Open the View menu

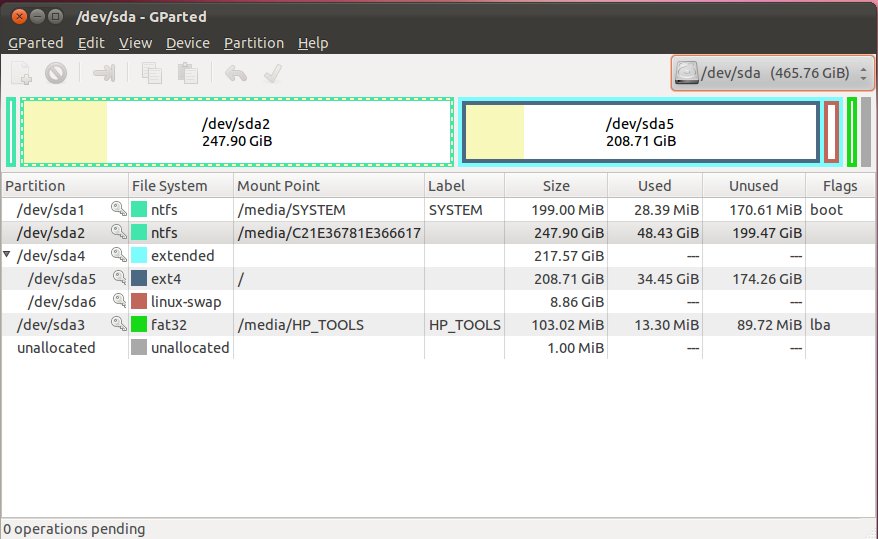point(135,43)
